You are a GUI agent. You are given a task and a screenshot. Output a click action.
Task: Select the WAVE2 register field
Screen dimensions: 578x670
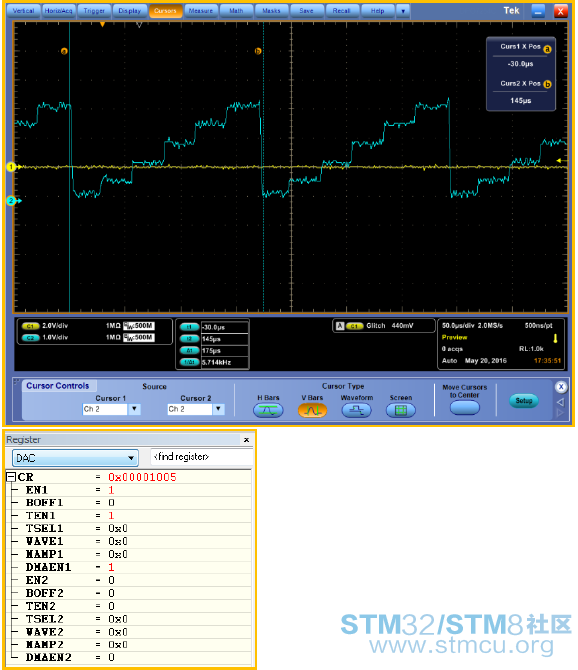129,632
